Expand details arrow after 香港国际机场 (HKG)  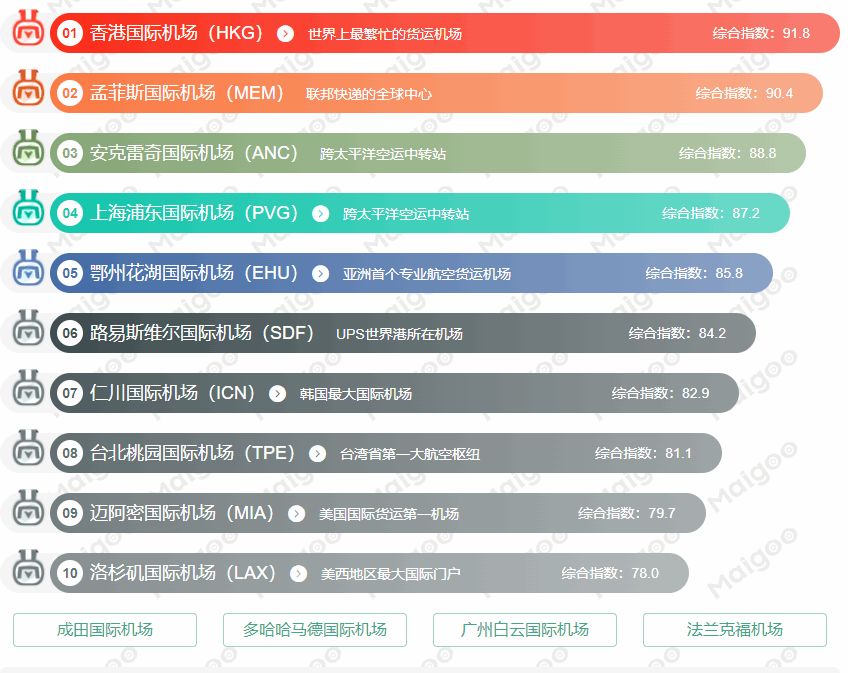[x=285, y=34]
